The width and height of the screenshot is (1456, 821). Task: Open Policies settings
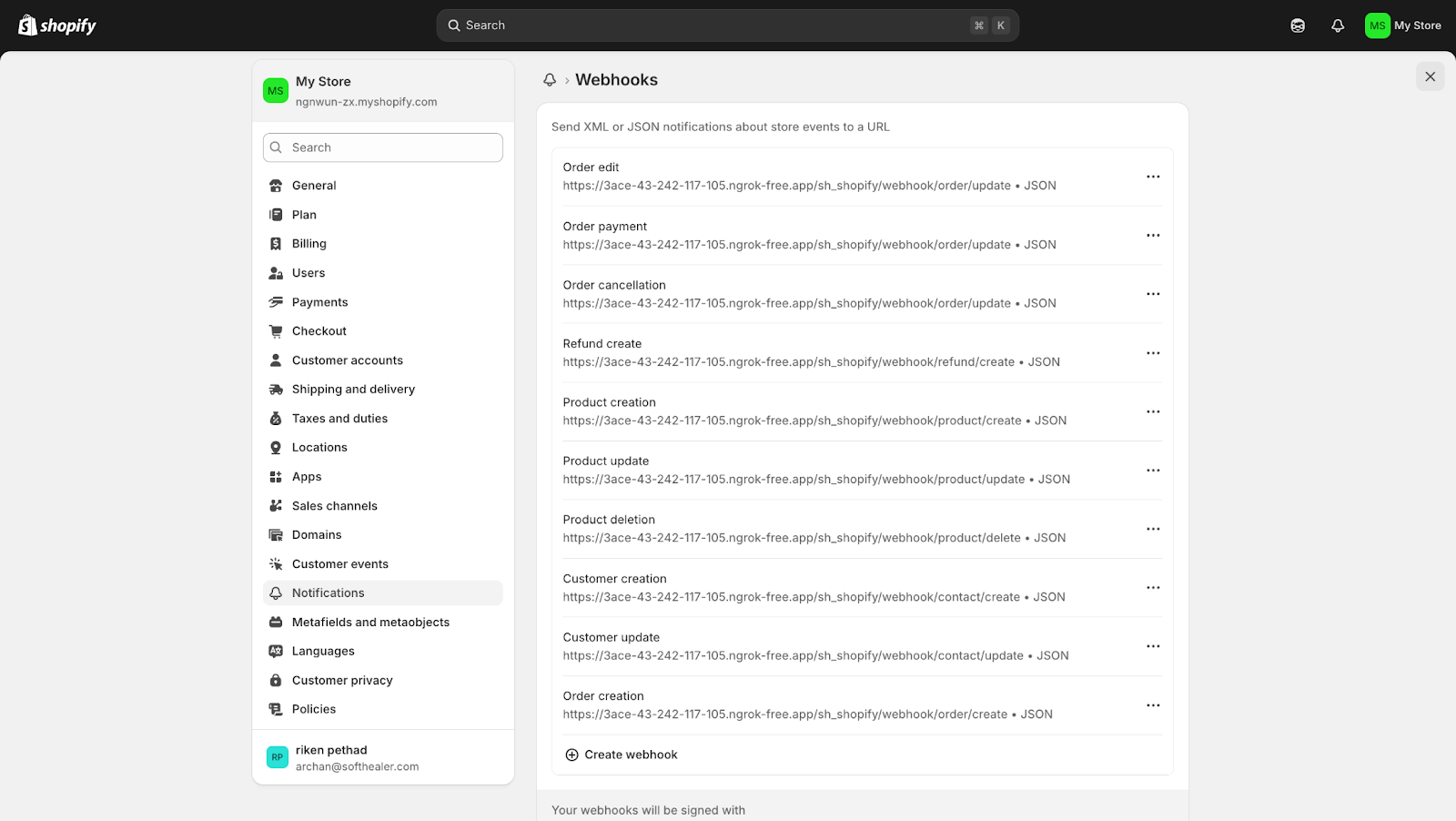click(383, 709)
